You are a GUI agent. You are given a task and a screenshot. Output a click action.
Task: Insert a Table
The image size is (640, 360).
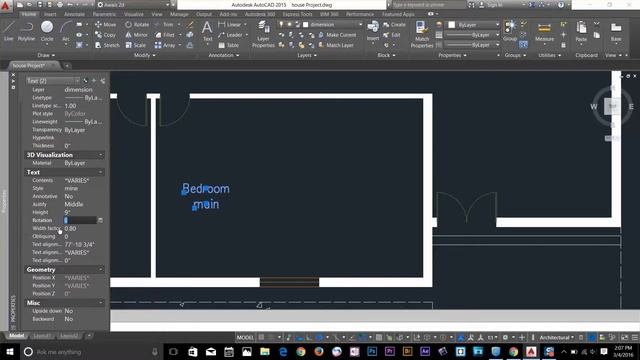229,45
